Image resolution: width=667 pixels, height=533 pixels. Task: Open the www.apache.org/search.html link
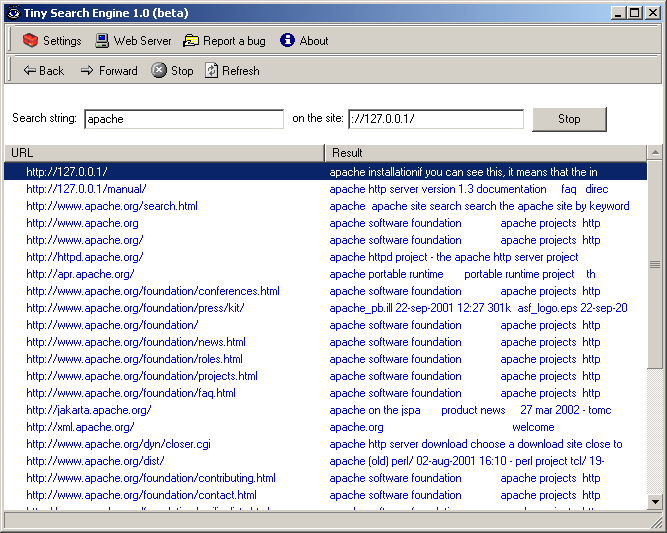point(112,206)
